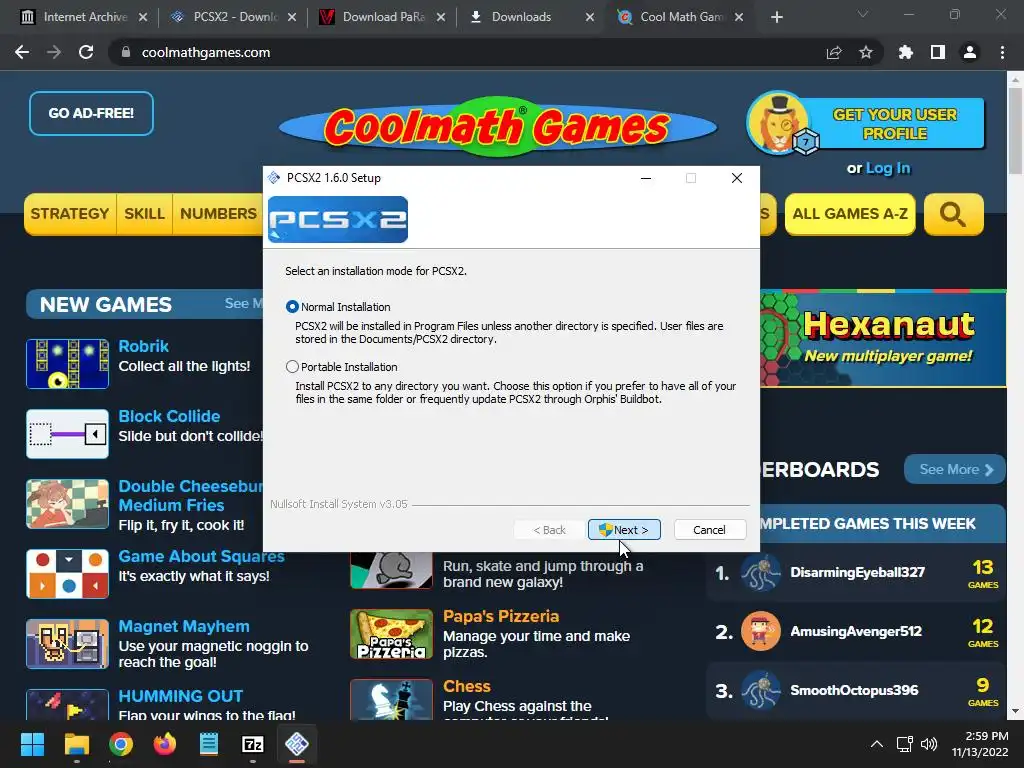Screen dimensions: 1024x768
Task: Open the Double Cheeseburger game thumbnail
Action: pyautogui.click(x=67, y=504)
